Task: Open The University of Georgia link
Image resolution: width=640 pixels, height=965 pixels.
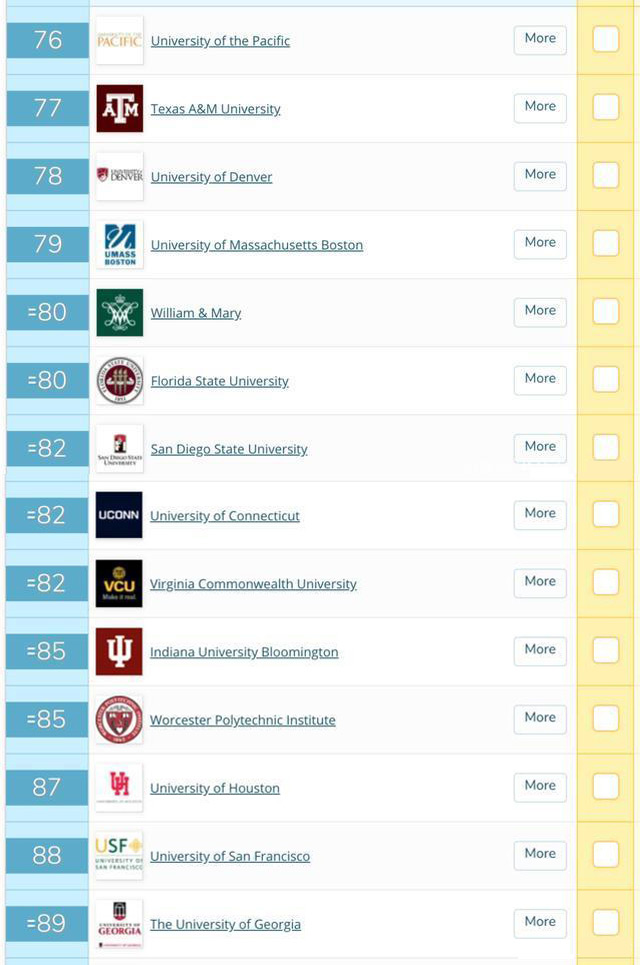Action: [225, 924]
